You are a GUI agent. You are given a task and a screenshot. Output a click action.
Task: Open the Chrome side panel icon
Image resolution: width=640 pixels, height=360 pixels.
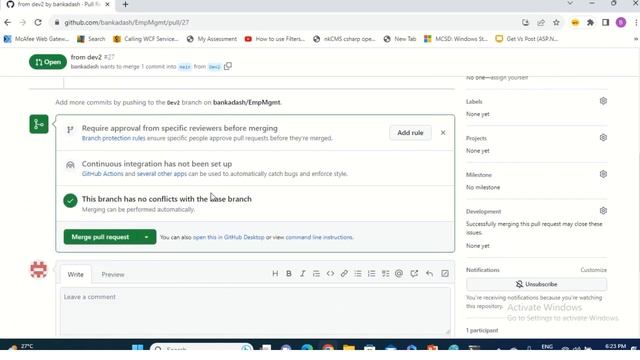click(x=605, y=22)
